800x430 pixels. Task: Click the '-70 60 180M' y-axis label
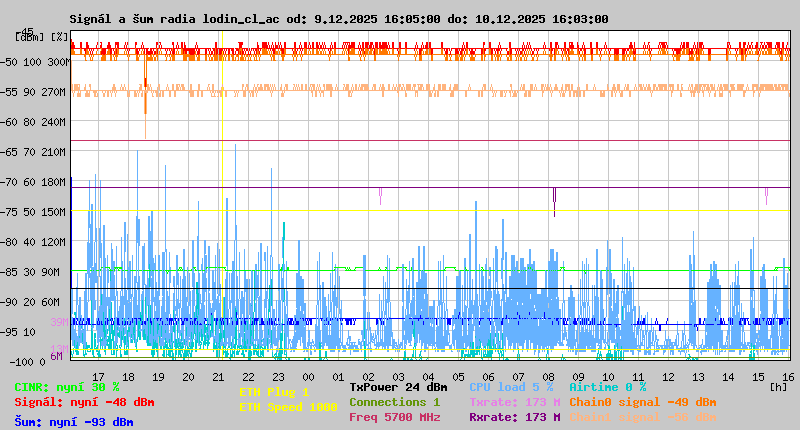35,182
